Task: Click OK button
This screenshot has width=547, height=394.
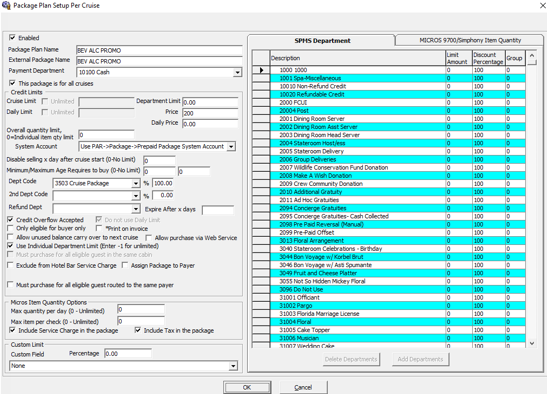Action: (247, 387)
